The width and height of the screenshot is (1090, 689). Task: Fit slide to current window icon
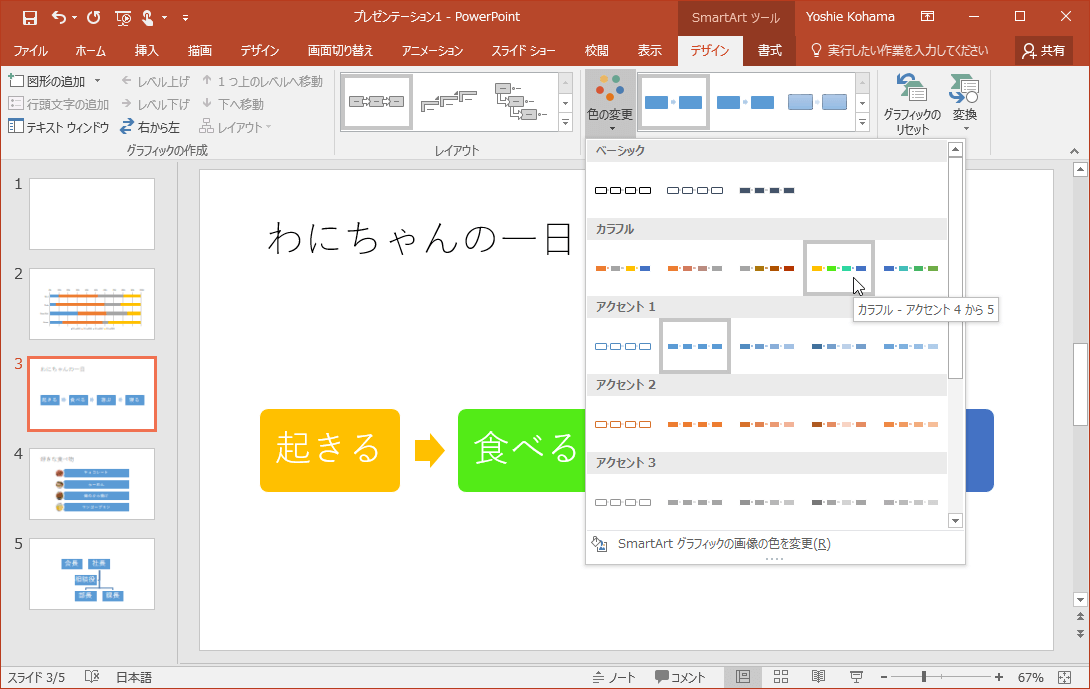tap(1064, 677)
